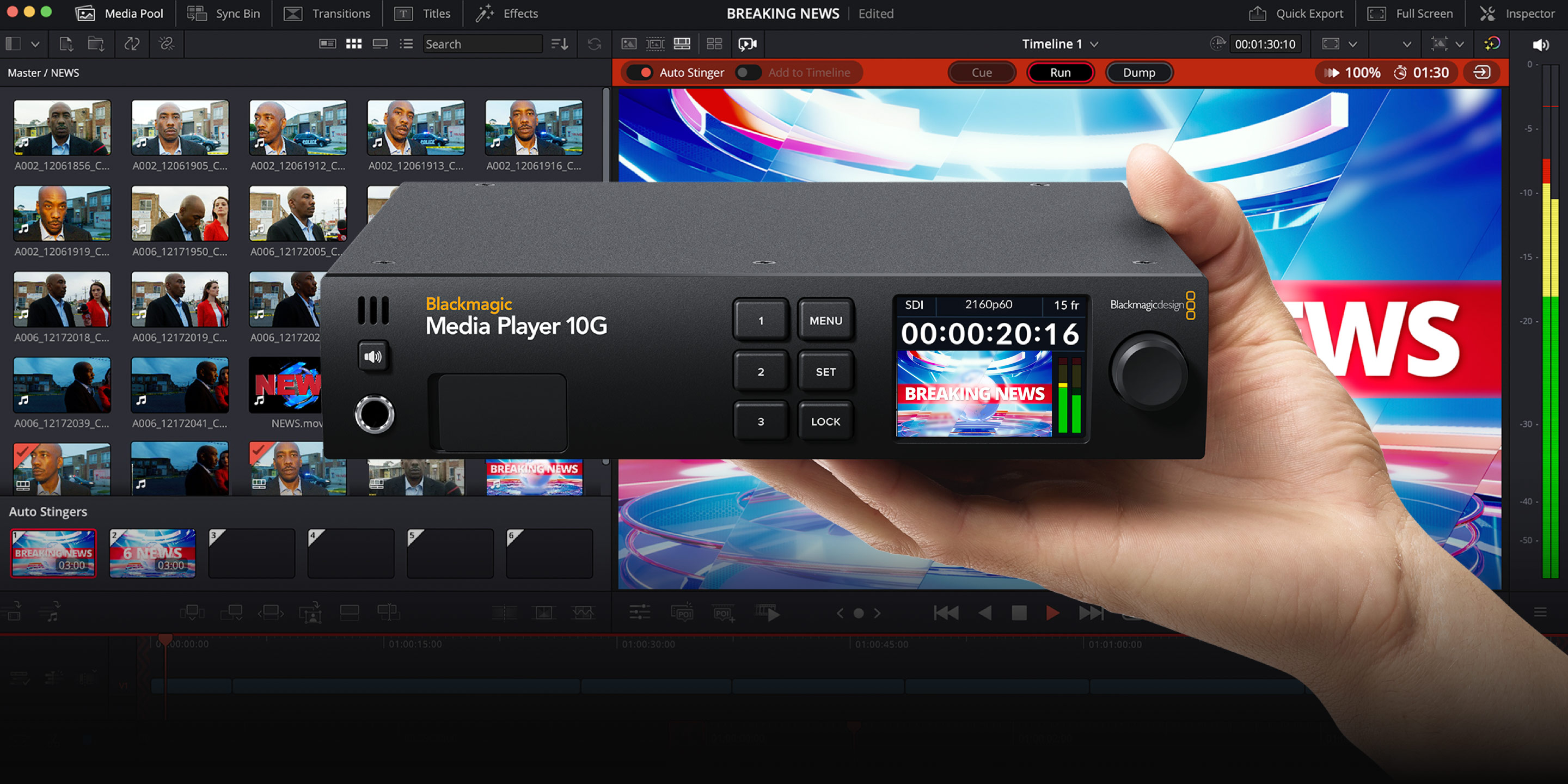The image size is (1568, 784).
Task: Click the replay camera icon
Action: (748, 44)
